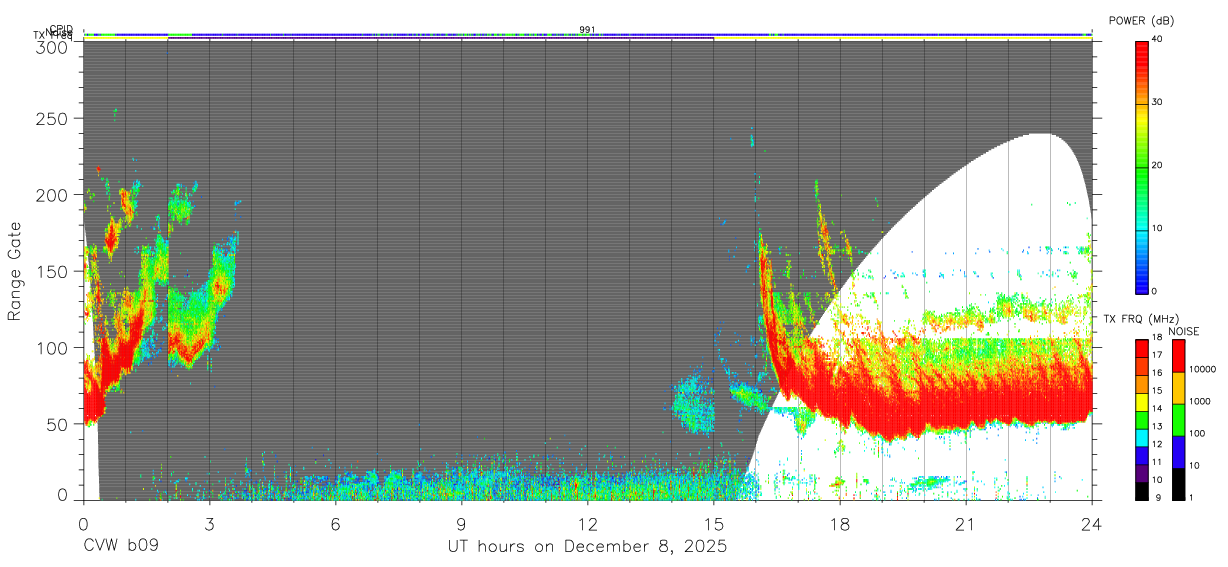Click the 17 label on TX FRQ scale
The image size is (1228, 567).
[x=1157, y=355]
